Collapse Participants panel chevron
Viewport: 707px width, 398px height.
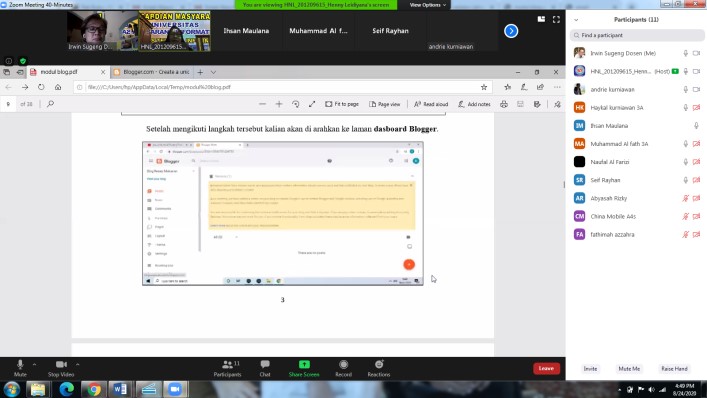click(576, 20)
